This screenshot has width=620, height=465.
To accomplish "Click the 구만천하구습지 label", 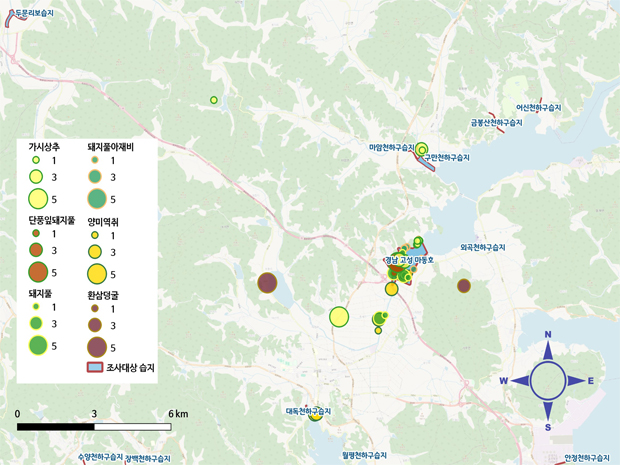I will (447, 158).
